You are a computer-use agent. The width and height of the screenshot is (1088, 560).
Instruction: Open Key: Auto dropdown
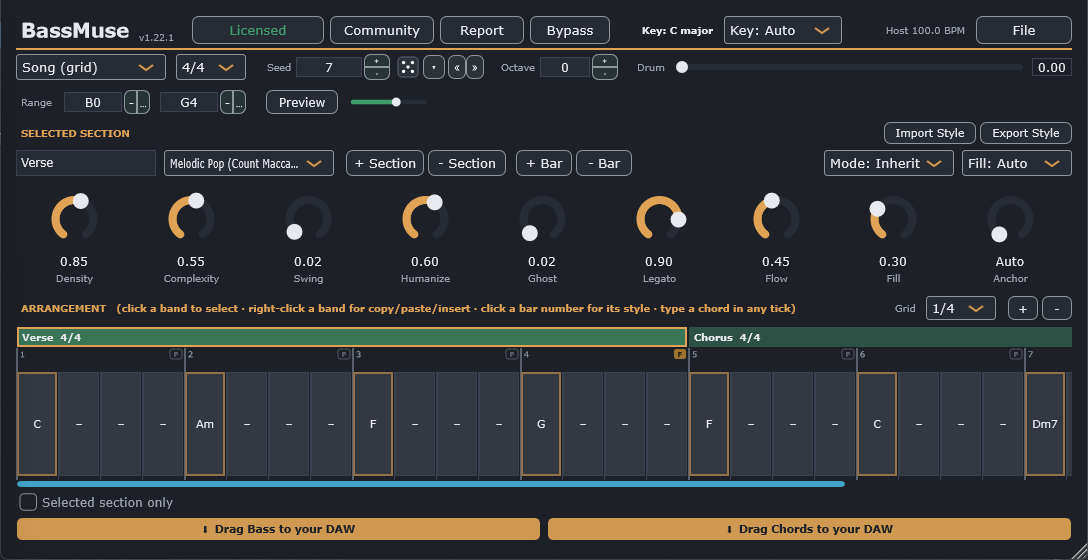[x=783, y=31]
